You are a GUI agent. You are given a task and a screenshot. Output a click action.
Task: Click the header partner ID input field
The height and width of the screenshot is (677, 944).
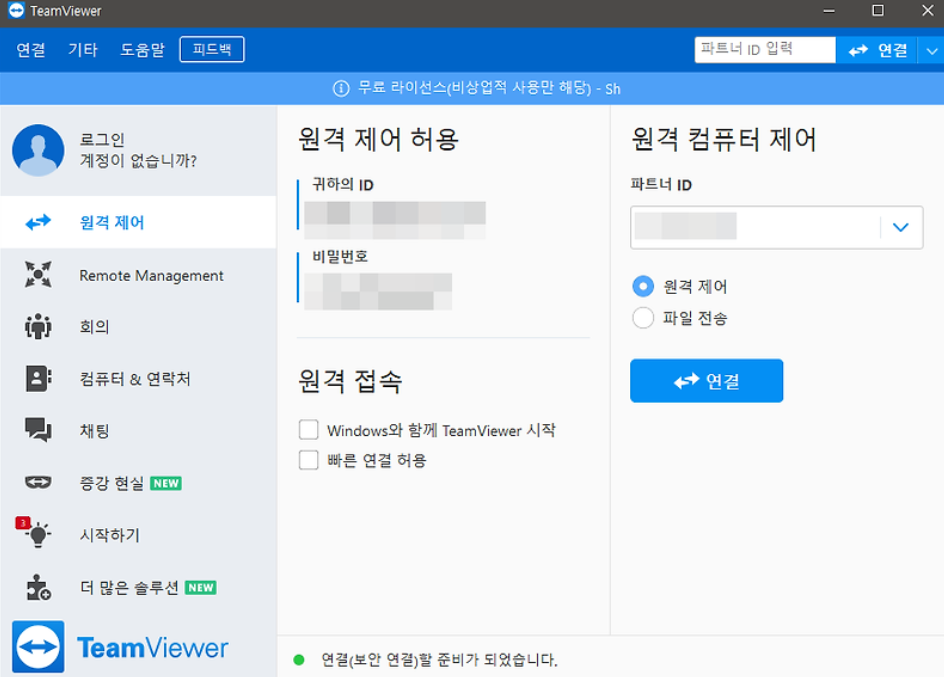tap(765, 50)
